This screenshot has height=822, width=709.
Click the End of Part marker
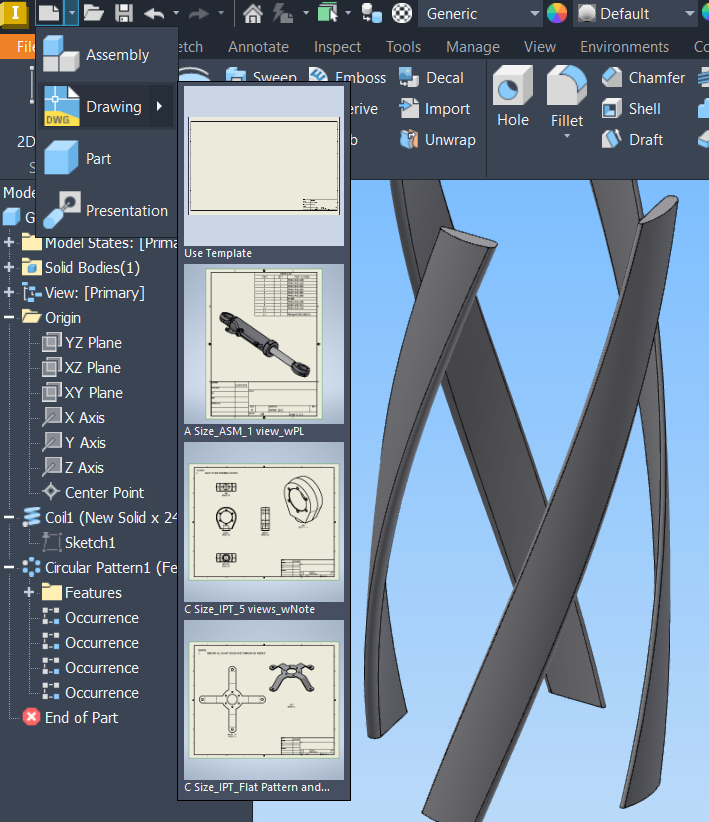70,717
